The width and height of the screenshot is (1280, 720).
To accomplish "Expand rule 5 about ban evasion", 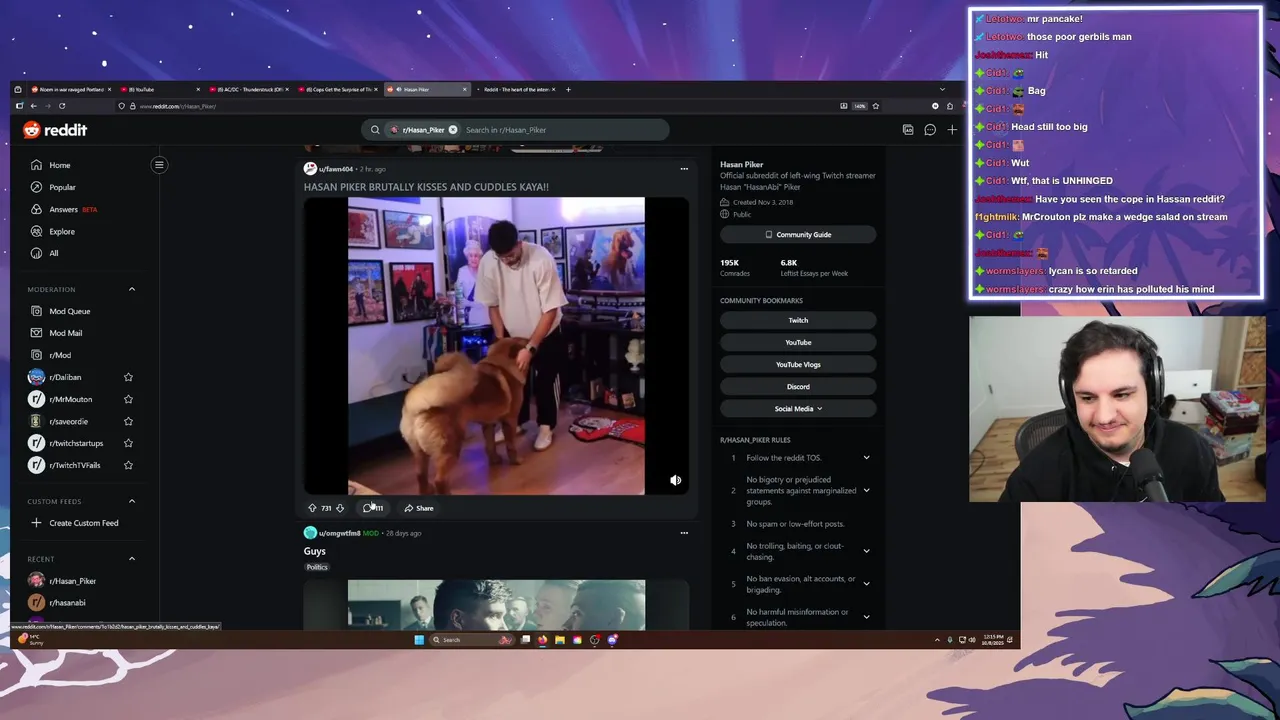I will coord(866,584).
